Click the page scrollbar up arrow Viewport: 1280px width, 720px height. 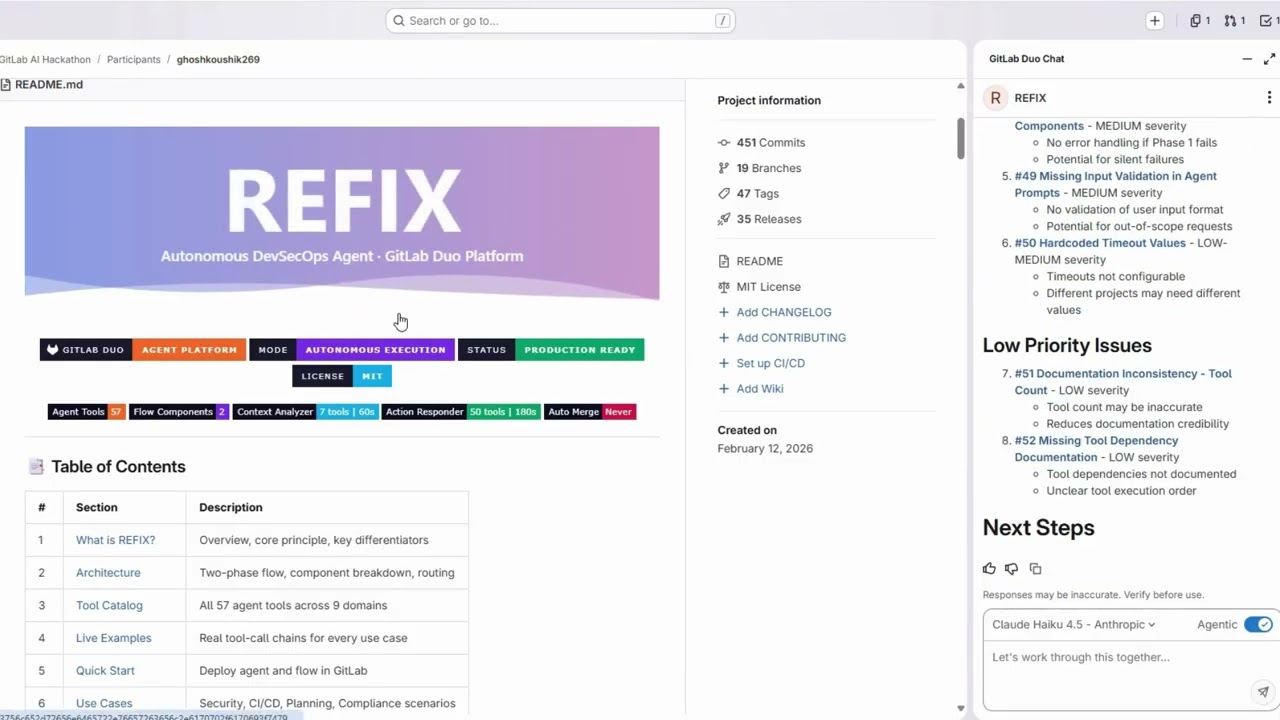tap(961, 86)
